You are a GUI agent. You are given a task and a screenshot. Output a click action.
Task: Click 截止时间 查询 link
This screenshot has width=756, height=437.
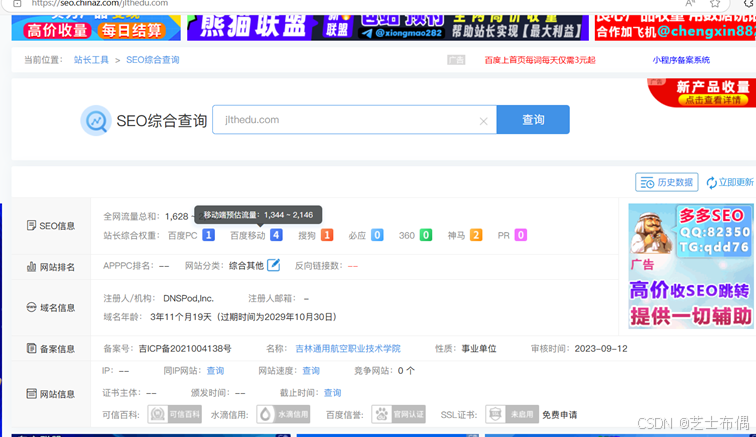(x=332, y=393)
